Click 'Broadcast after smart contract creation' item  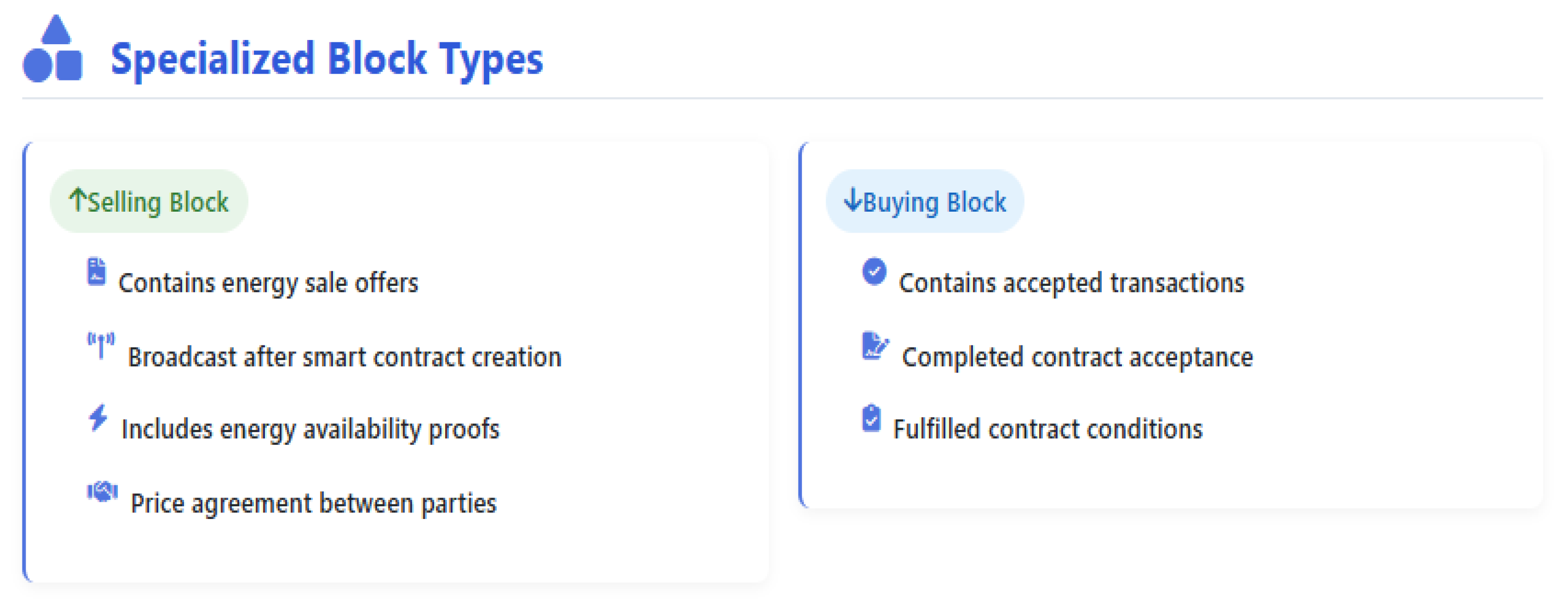point(344,357)
